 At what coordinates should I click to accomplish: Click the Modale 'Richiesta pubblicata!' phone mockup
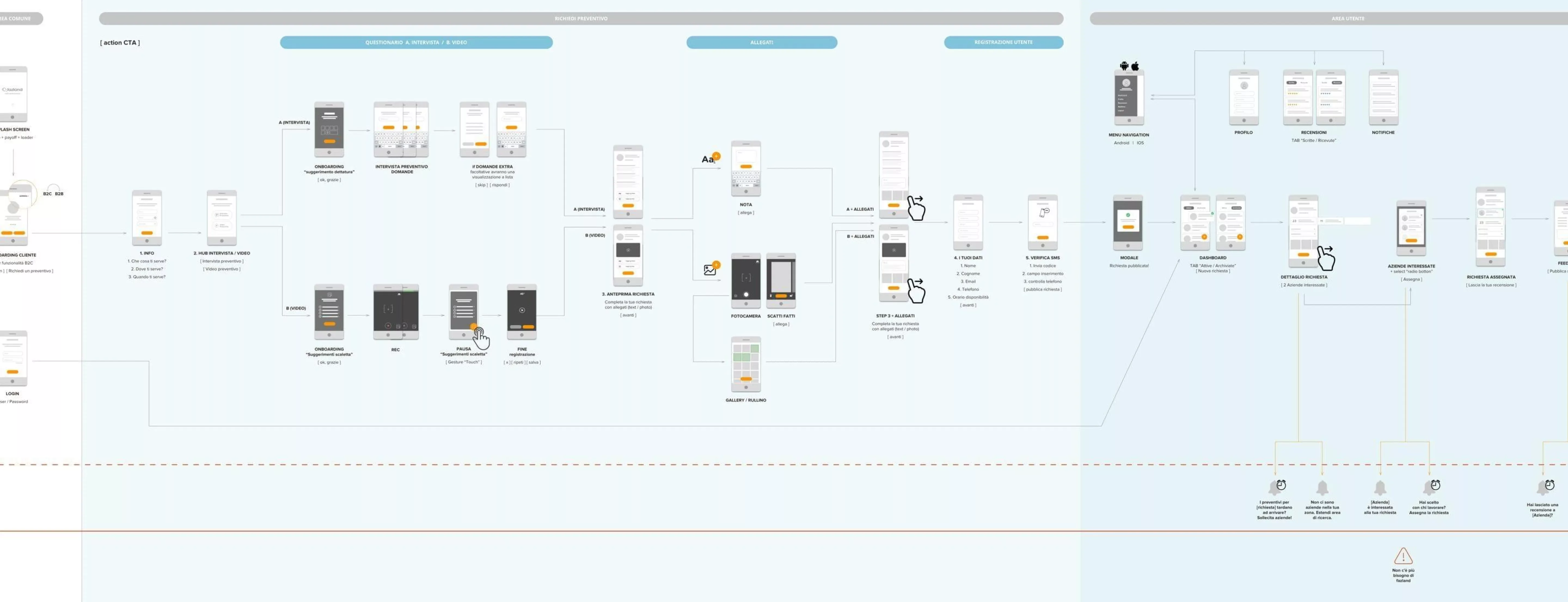click(1128, 222)
